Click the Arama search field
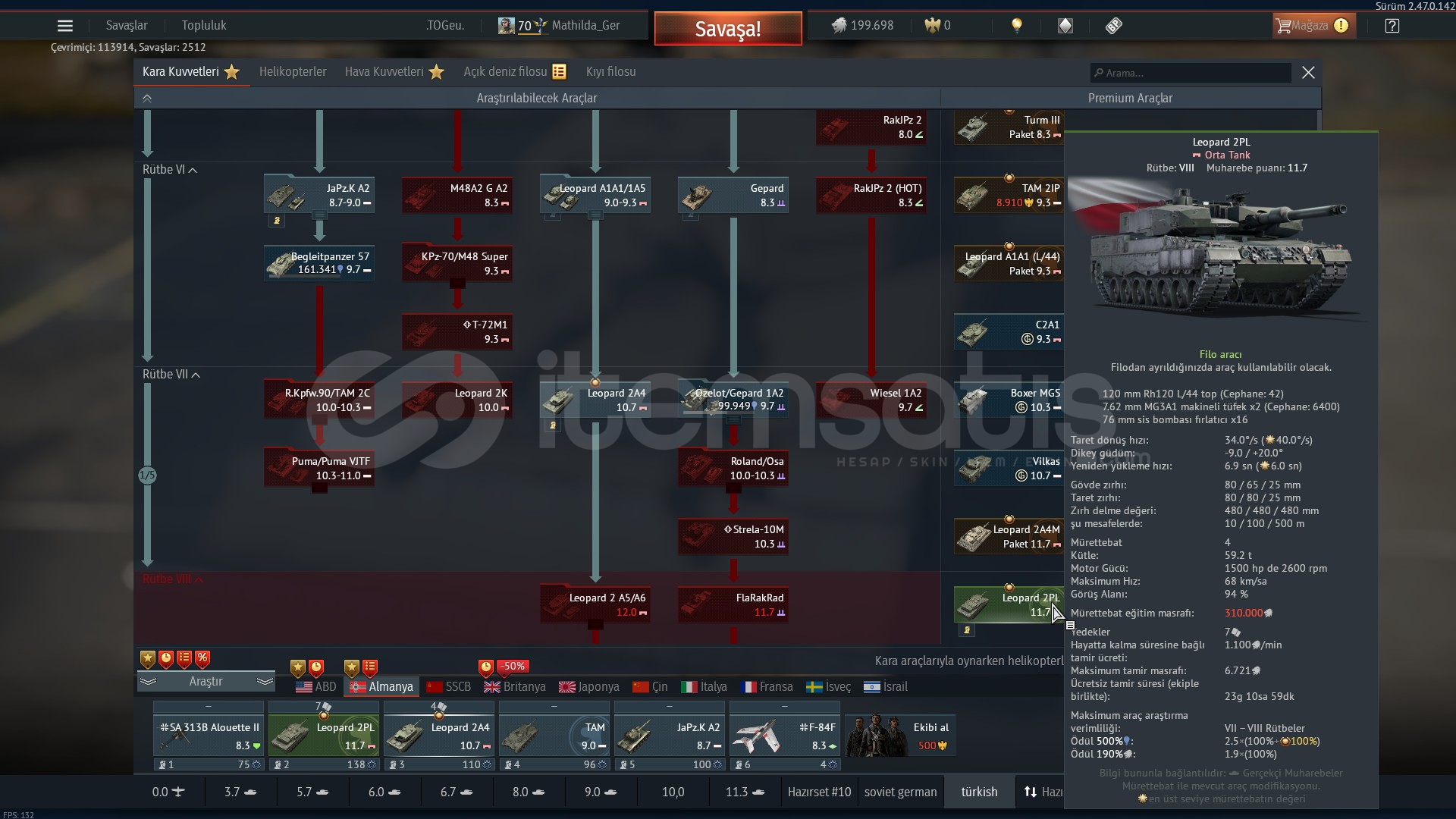This screenshot has height=819, width=1456. coord(1191,73)
